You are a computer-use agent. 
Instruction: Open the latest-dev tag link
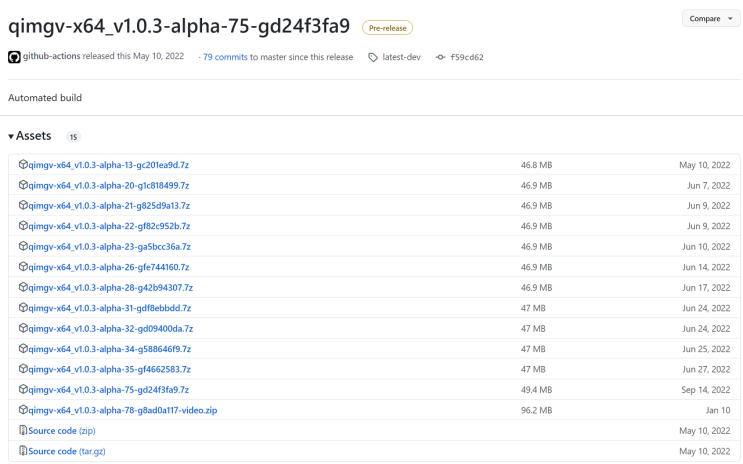[401, 57]
